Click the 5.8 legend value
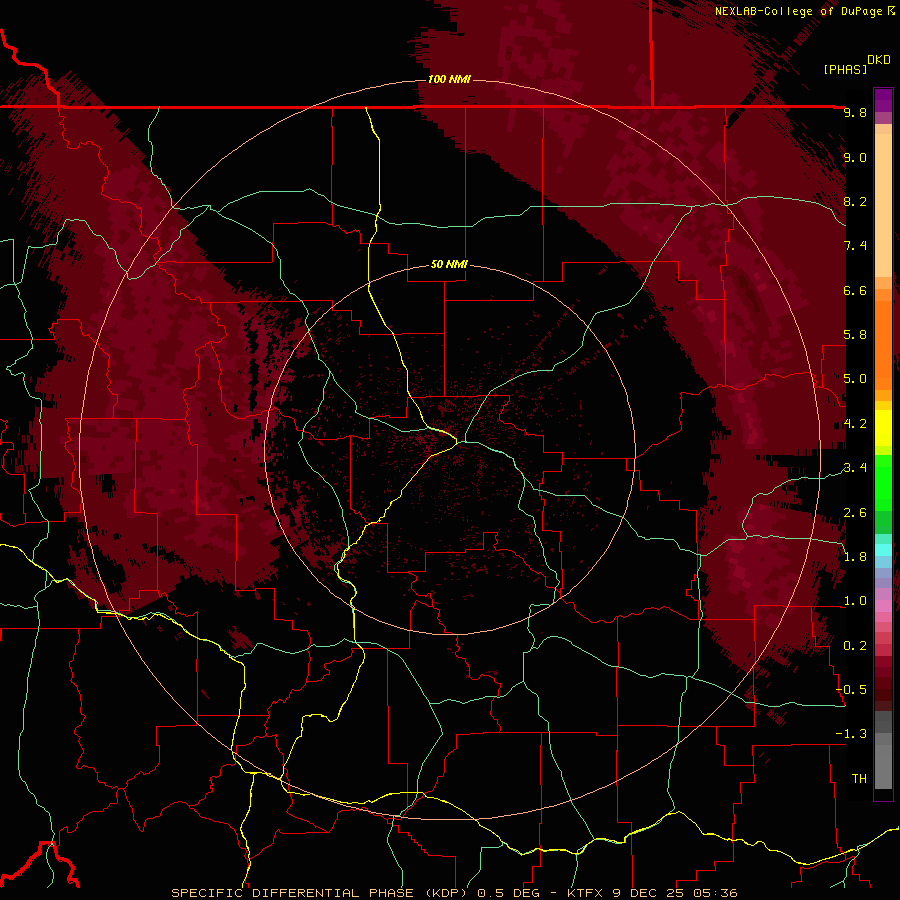 coord(855,335)
